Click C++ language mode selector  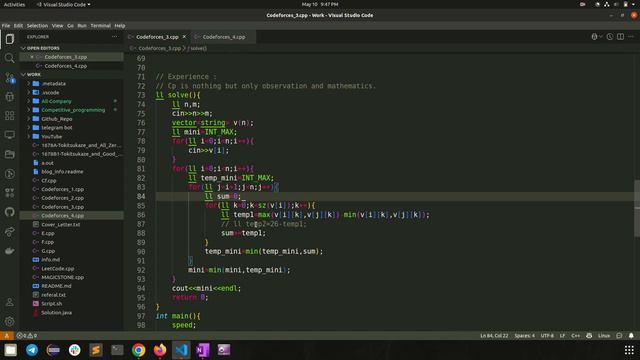[x=576, y=336]
